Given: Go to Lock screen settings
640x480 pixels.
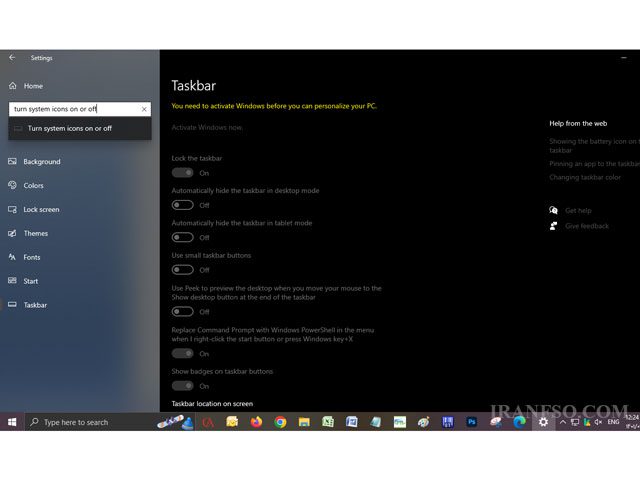Looking at the screenshot, I should coord(41,209).
